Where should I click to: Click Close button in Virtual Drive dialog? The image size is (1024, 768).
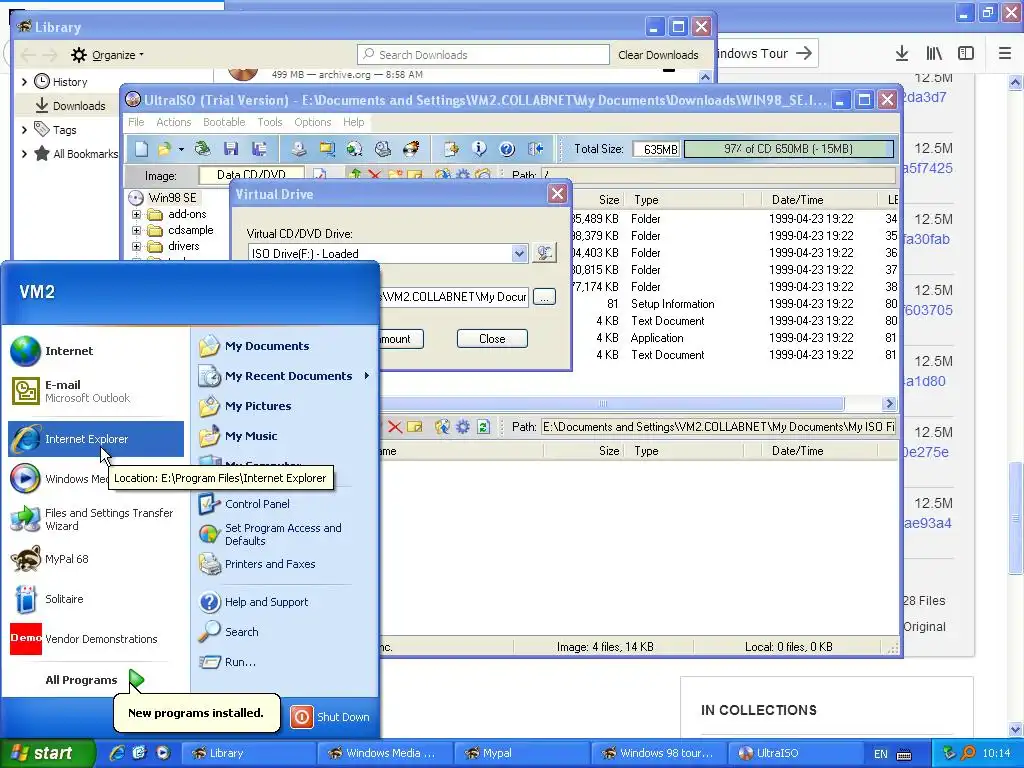coord(492,339)
